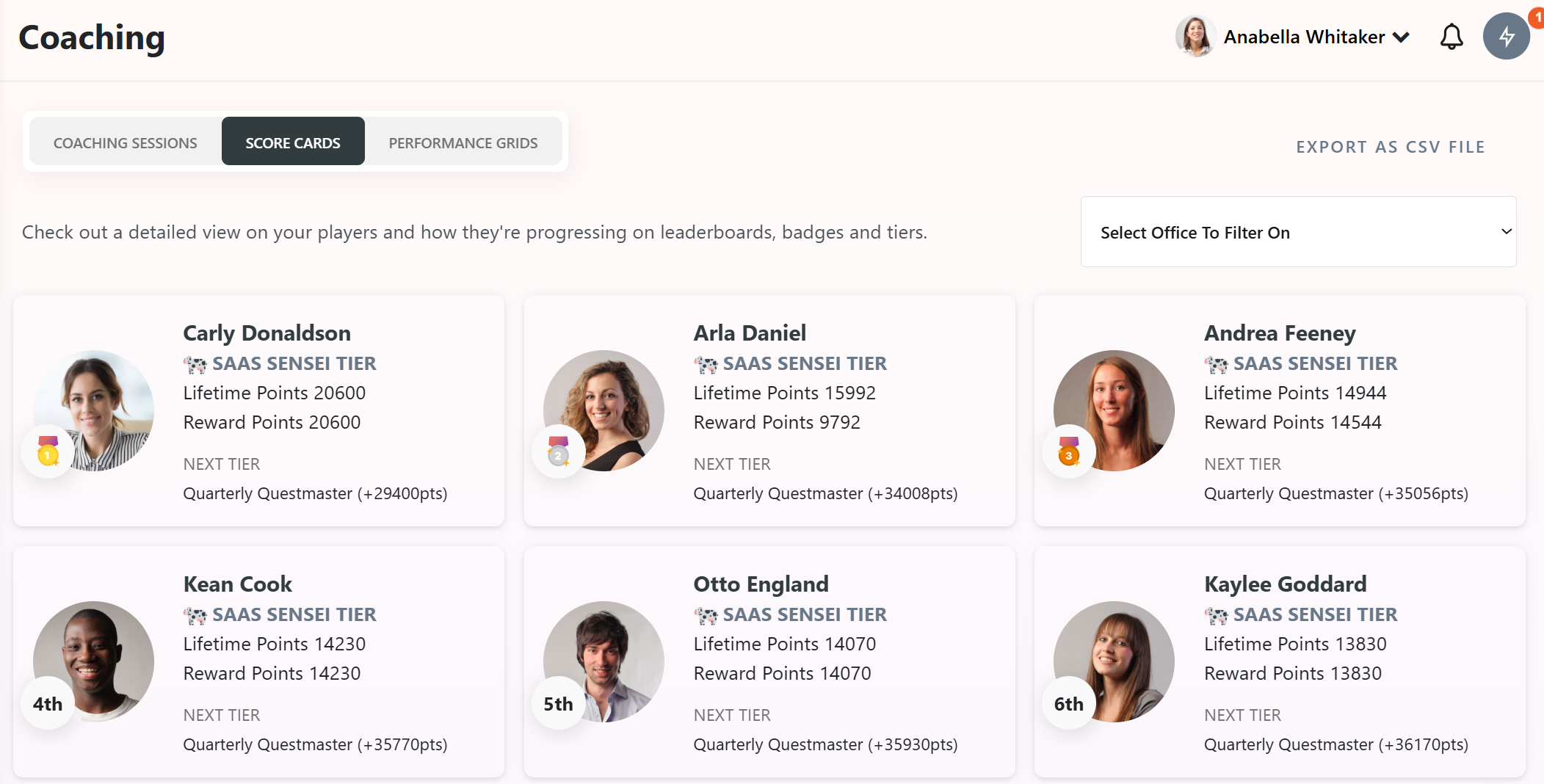This screenshot has height=784, width=1544.
Task: Switch to the Coaching Sessions tab
Action: (x=126, y=142)
